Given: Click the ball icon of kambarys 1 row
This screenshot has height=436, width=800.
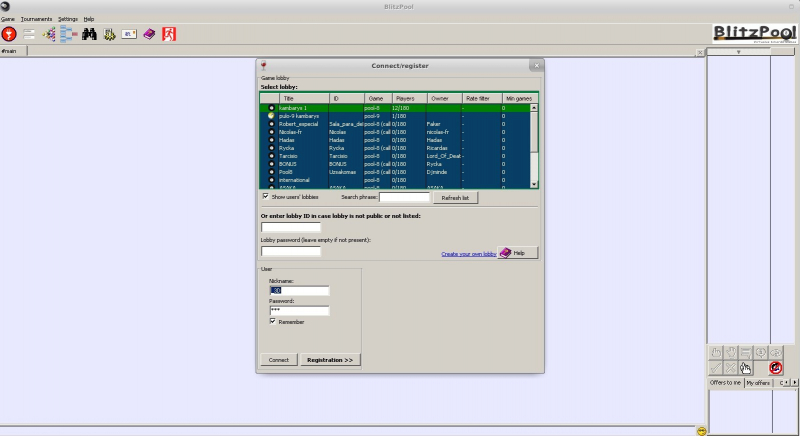Looking at the screenshot, I should 271,108.
